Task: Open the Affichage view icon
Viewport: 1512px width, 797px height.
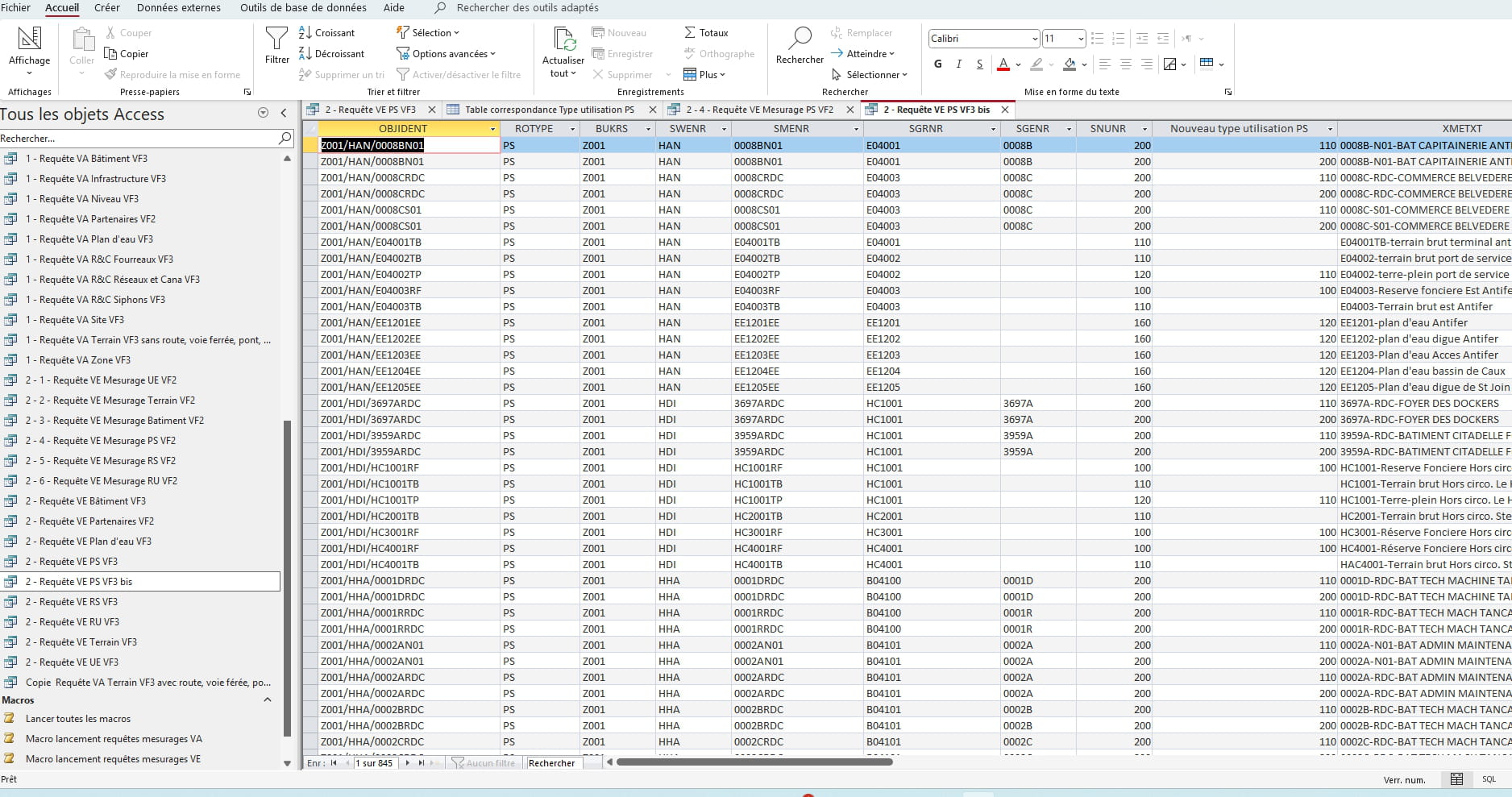Action: point(29,39)
